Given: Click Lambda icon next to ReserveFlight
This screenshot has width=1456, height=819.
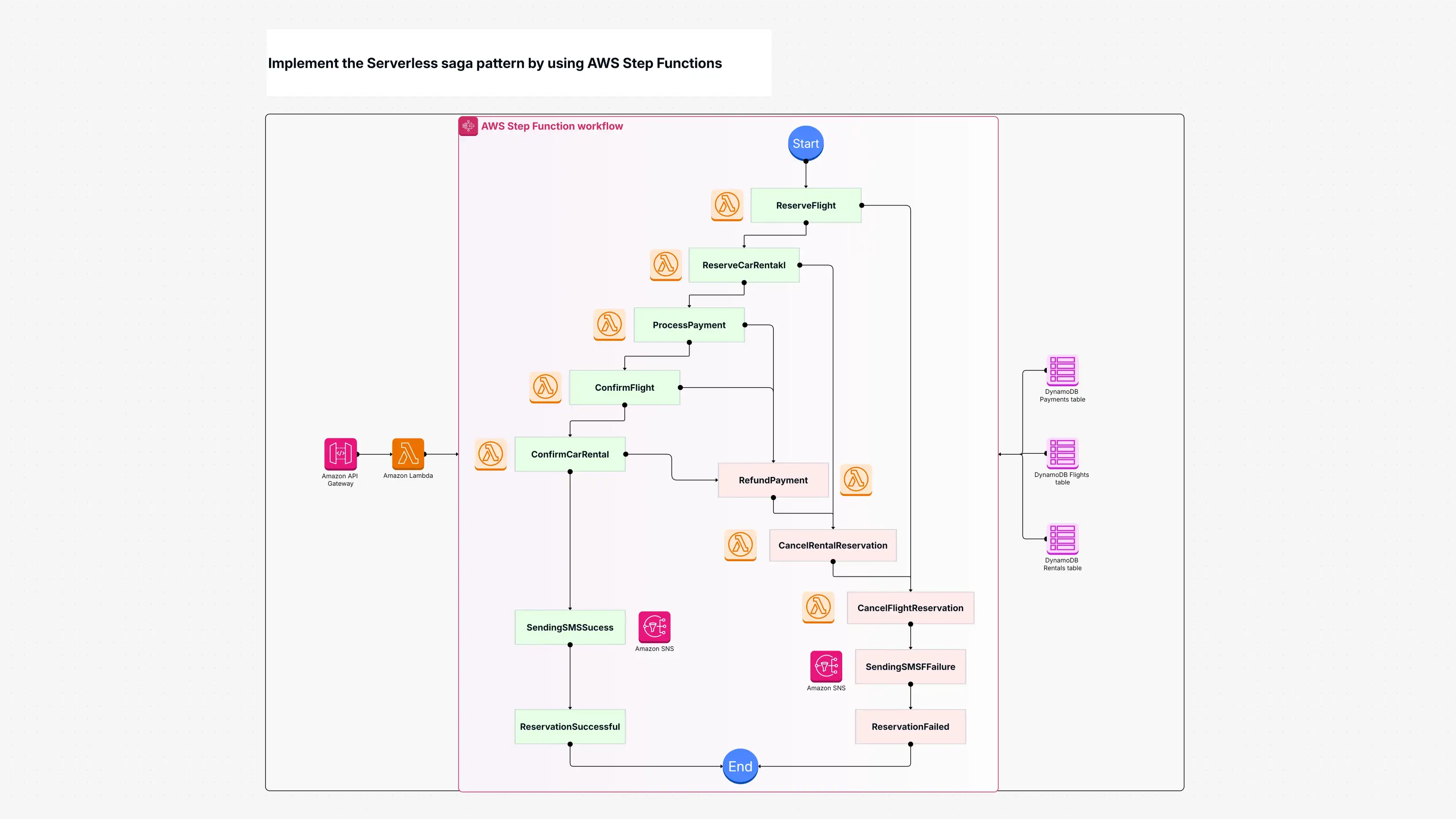Looking at the screenshot, I should (x=727, y=205).
